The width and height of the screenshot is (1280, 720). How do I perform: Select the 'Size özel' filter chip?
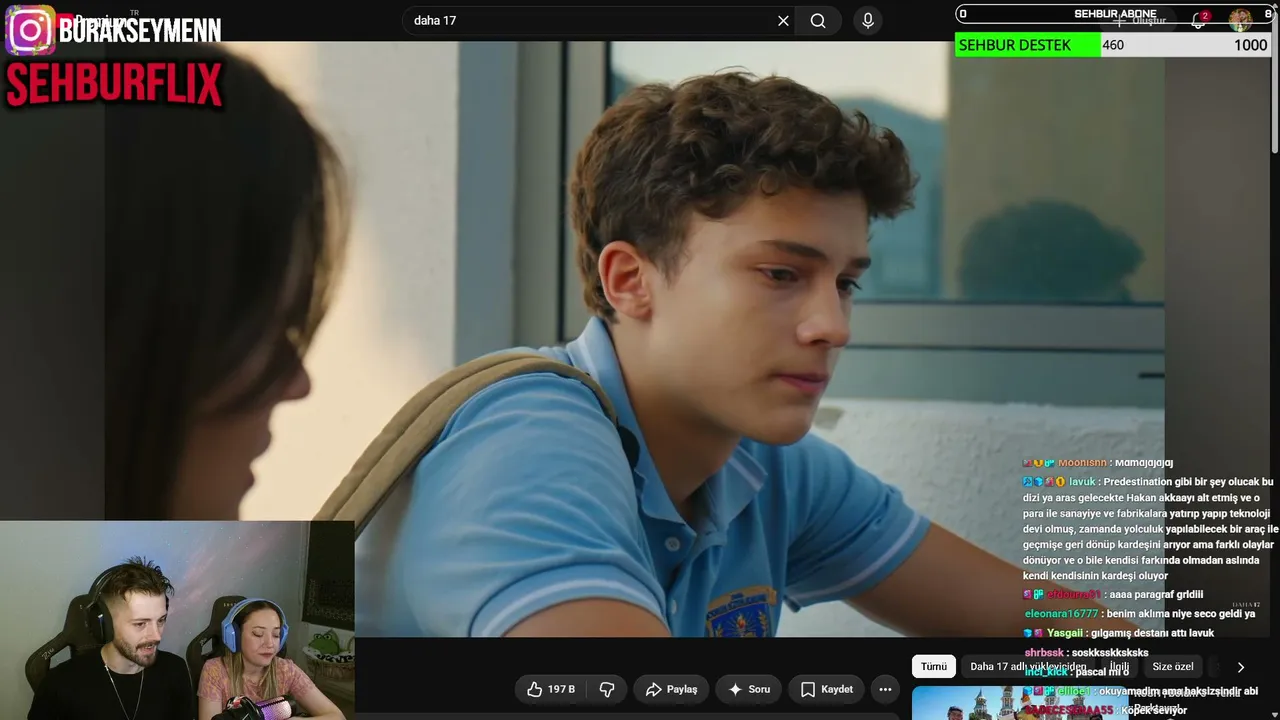tap(1173, 667)
